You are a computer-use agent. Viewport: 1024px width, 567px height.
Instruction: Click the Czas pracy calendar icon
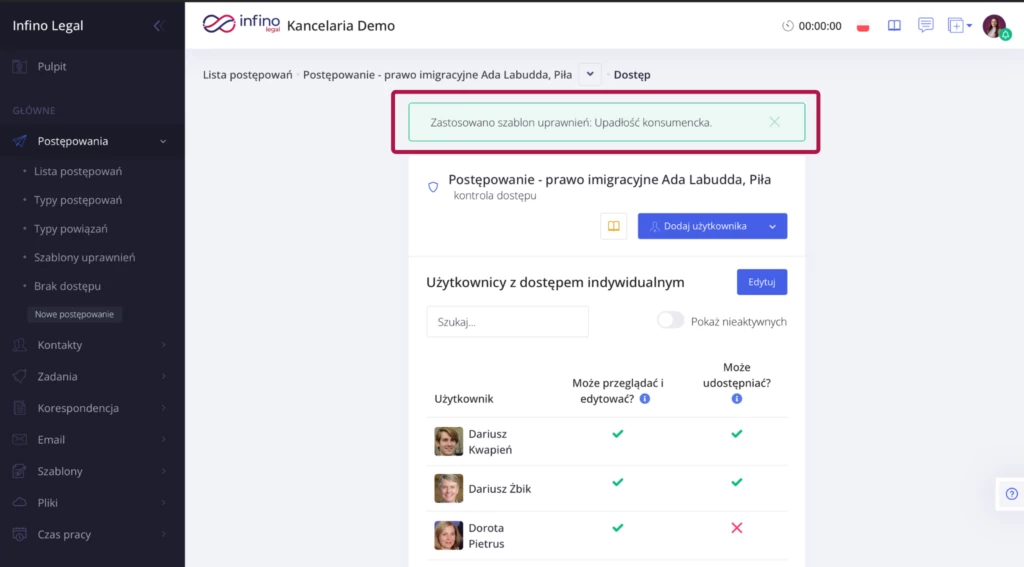[20, 534]
